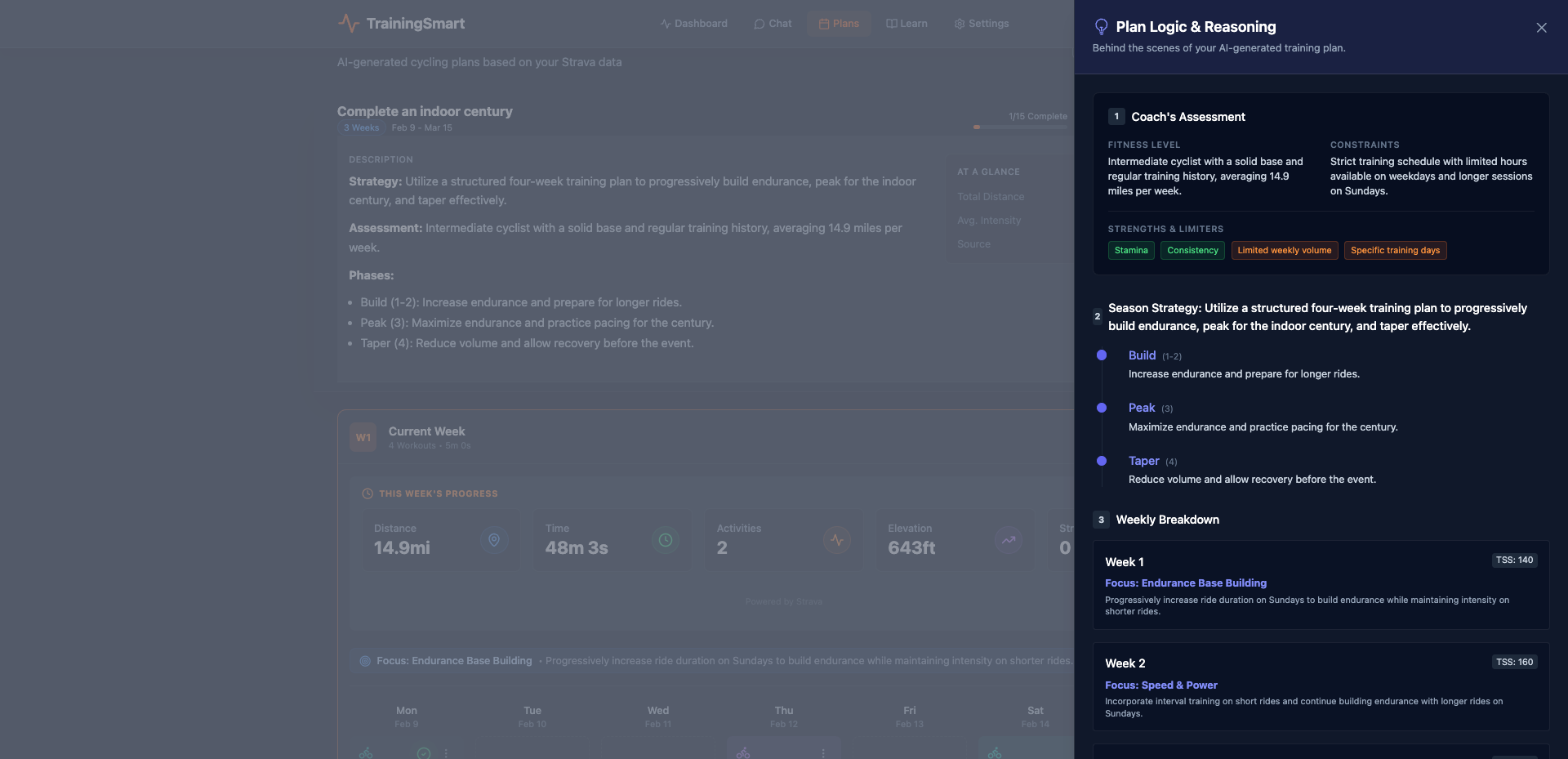Click the Focus: Speed & Power heading
Viewport: 1568px width, 759px height.
(1161, 685)
